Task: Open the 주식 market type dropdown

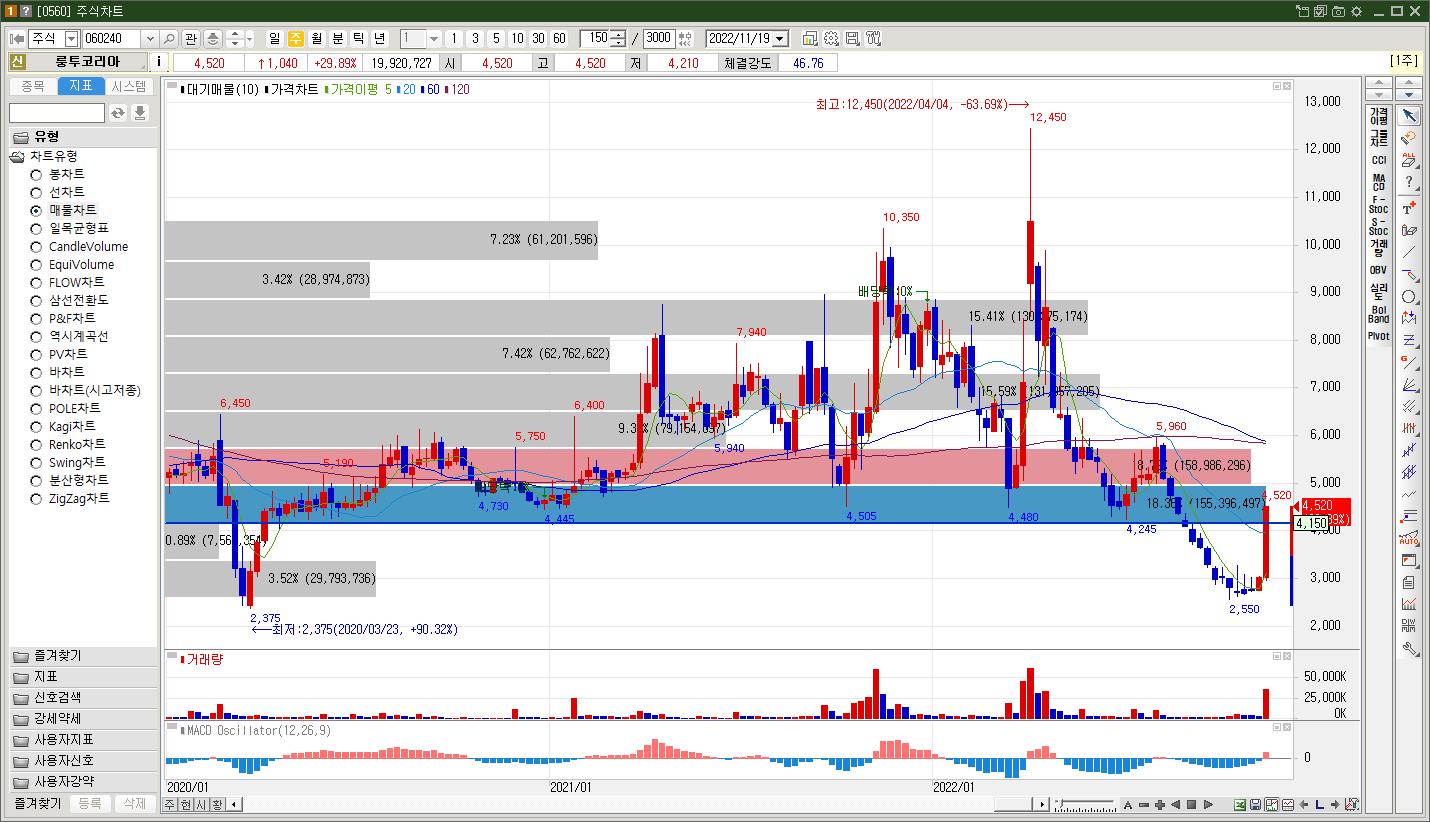Action: click(x=71, y=38)
